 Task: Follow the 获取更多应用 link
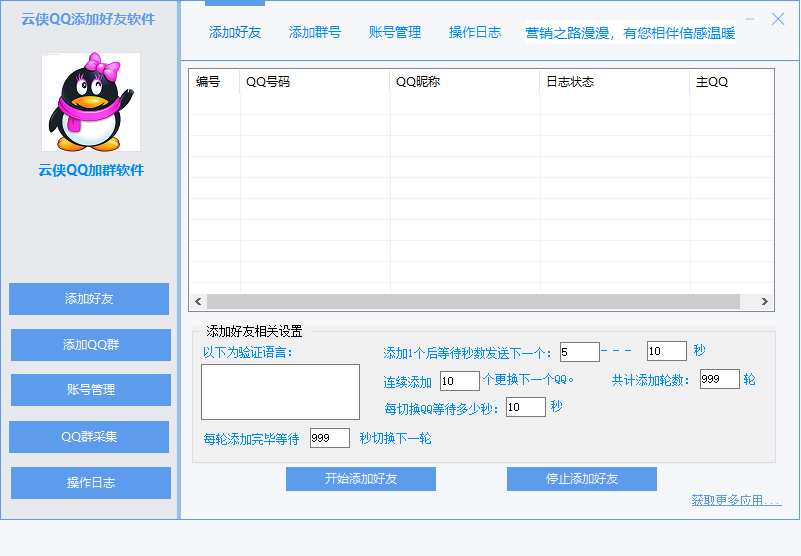pos(736,500)
